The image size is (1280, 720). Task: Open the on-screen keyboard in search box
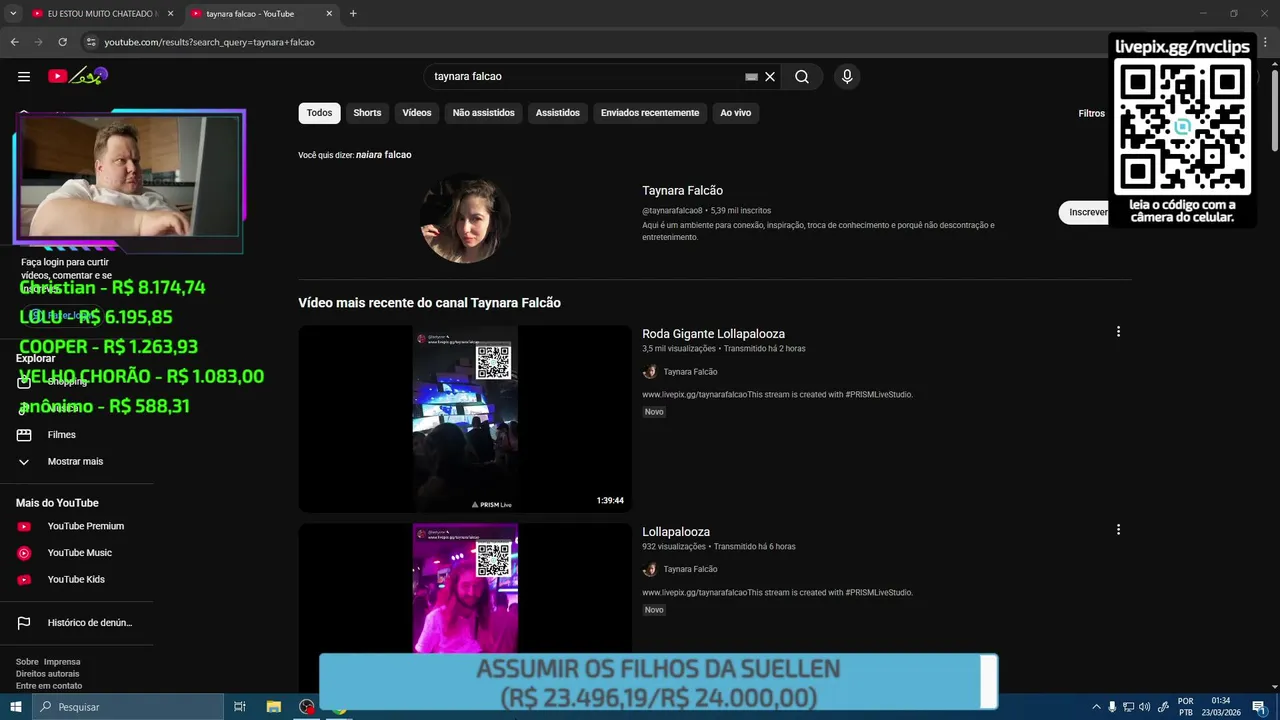pyautogui.click(x=751, y=76)
